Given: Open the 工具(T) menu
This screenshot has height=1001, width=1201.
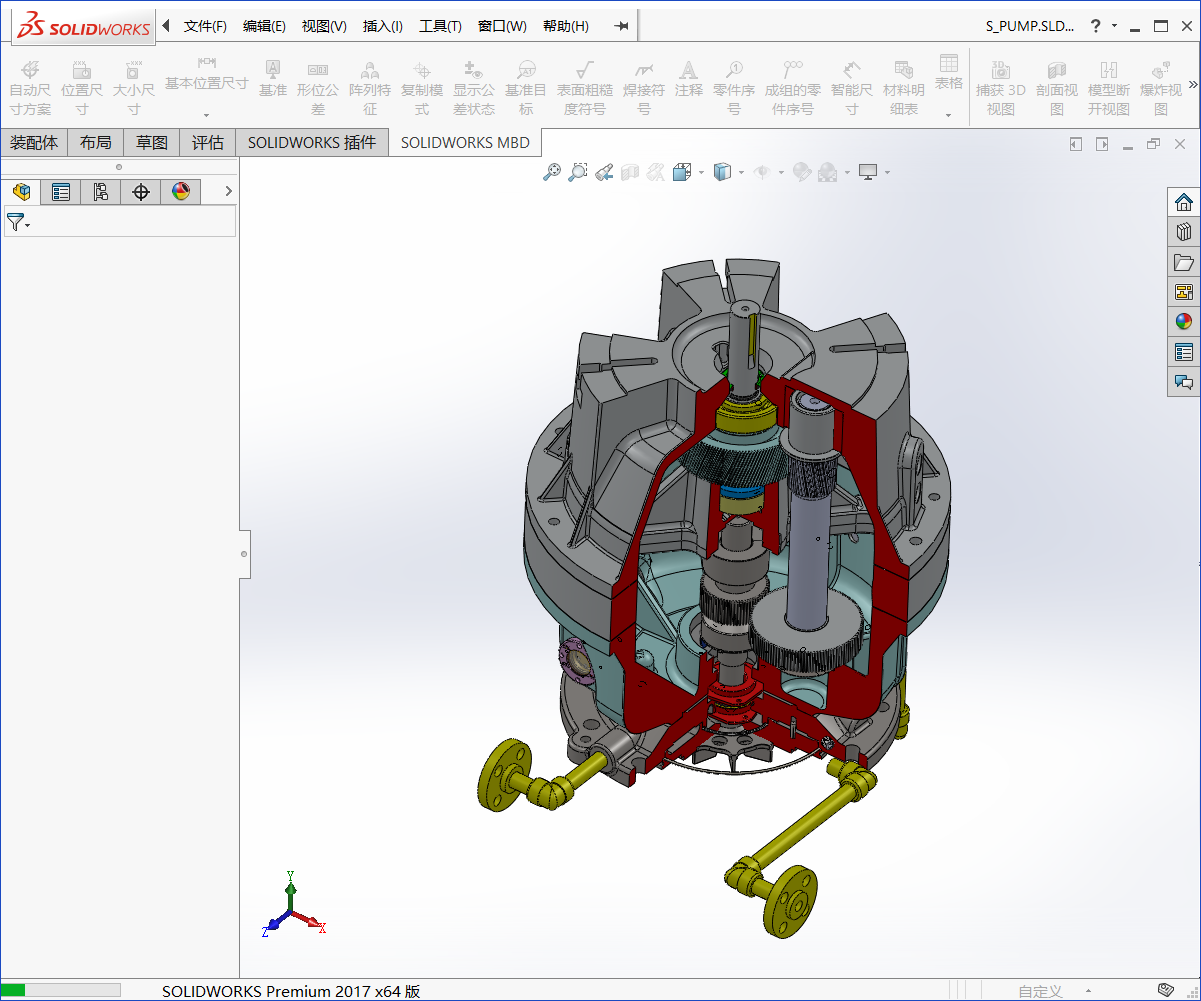Looking at the screenshot, I should point(440,26).
